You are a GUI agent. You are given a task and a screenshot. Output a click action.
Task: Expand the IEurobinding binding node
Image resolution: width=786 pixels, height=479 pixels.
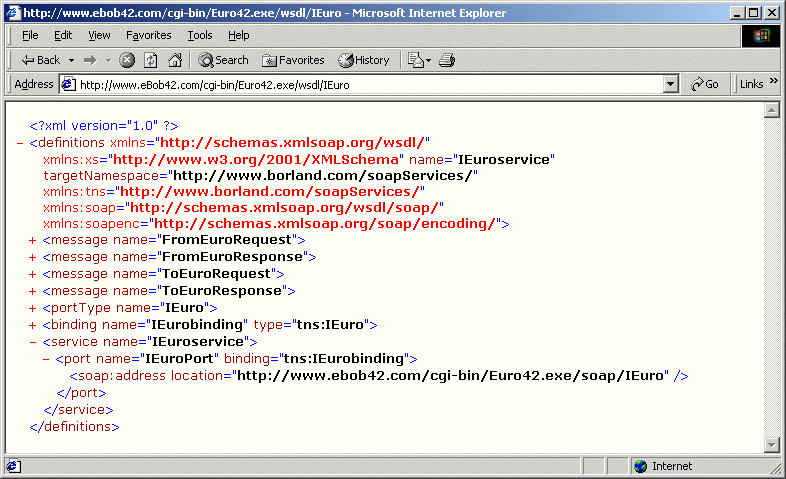(x=33, y=326)
